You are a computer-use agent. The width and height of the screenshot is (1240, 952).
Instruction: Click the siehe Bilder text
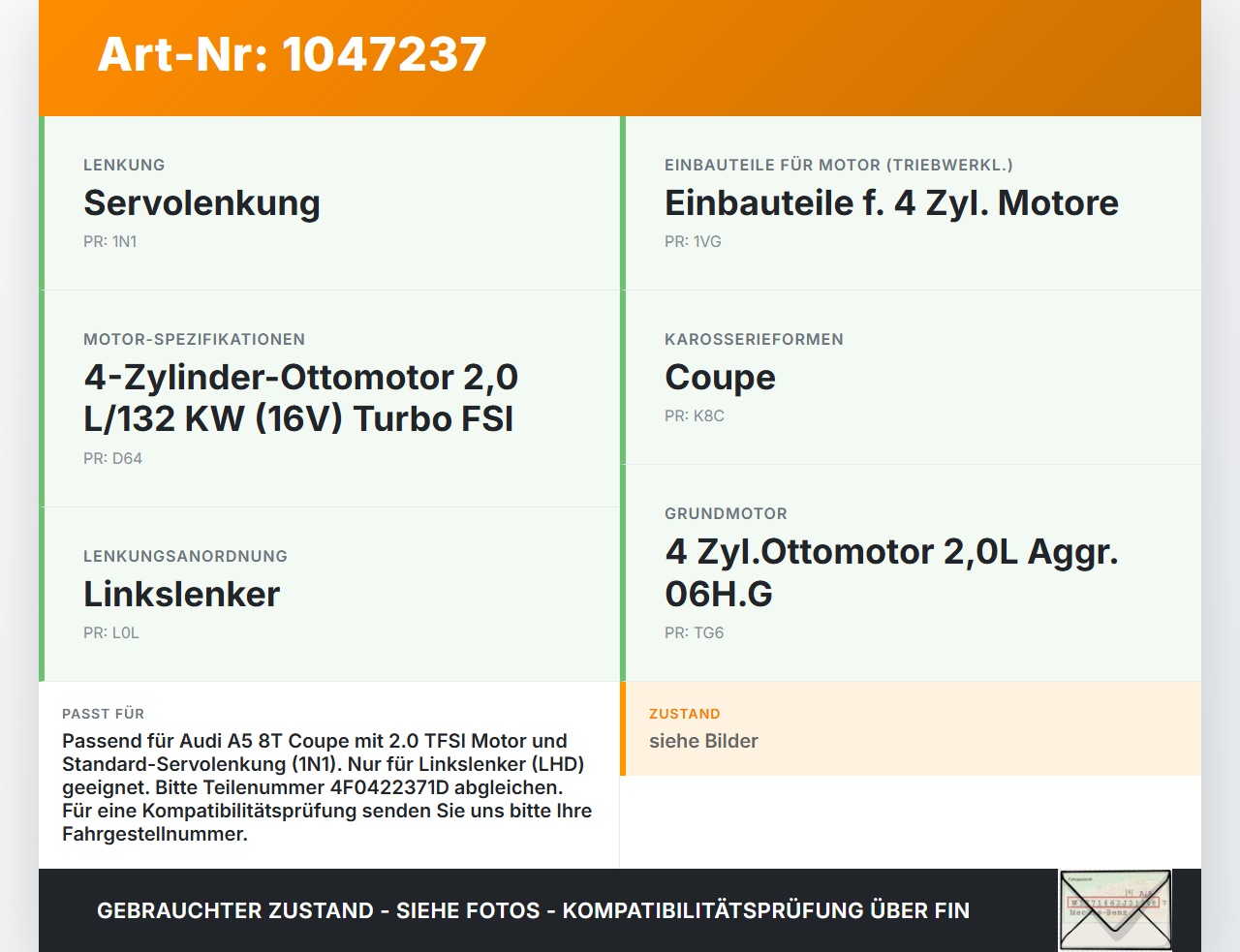pos(703,741)
